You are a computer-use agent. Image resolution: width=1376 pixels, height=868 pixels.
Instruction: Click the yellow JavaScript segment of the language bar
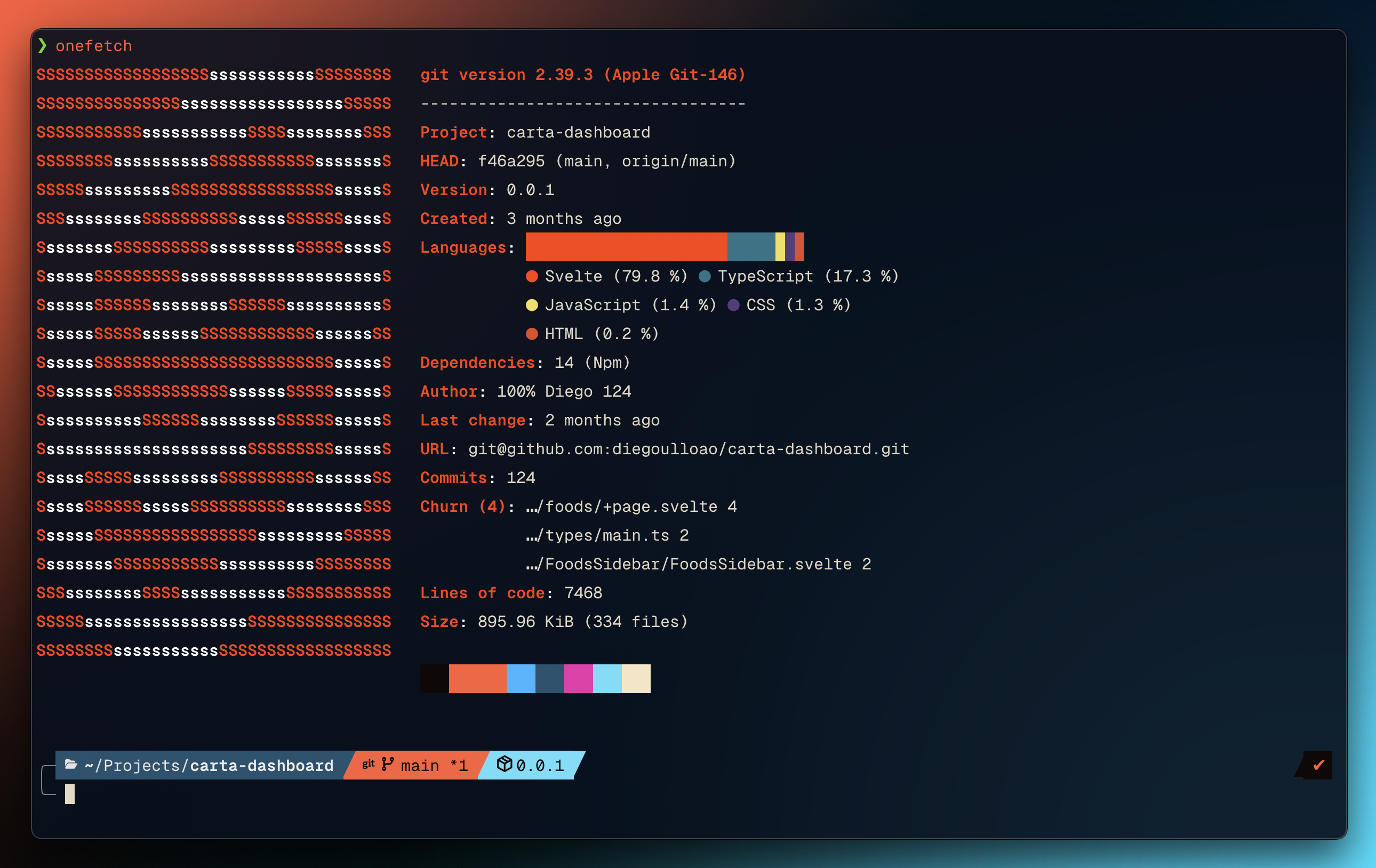coord(780,247)
